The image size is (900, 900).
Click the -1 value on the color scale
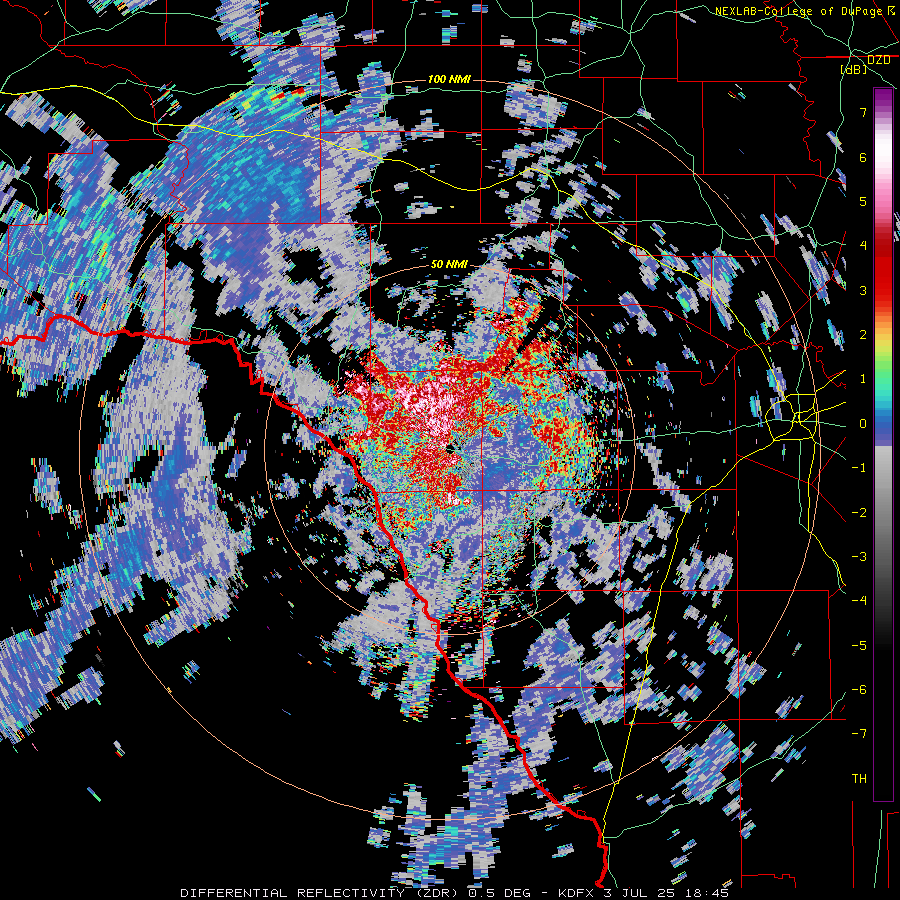tap(859, 468)
